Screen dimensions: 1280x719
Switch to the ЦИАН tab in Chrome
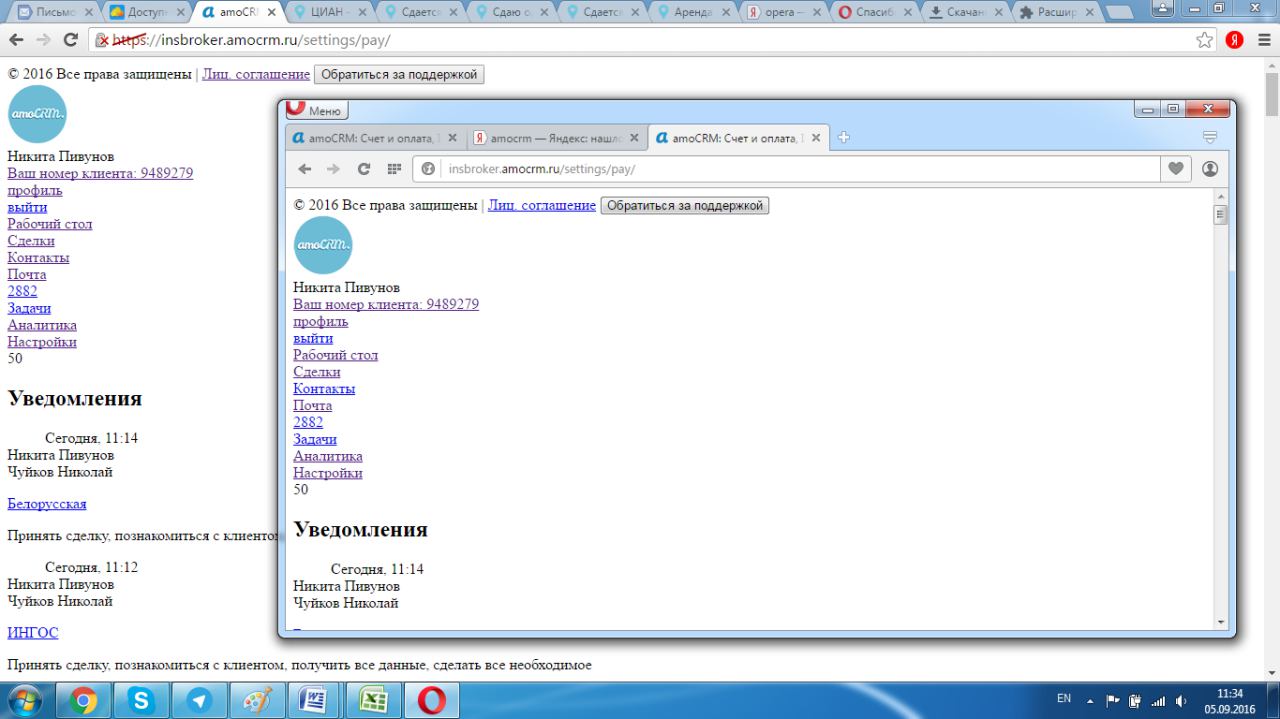(x=328, y=12)
